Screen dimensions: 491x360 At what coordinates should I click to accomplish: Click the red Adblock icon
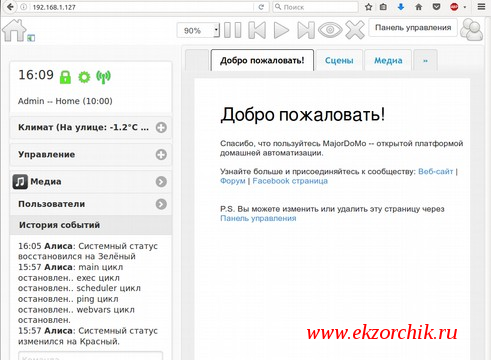[x=454, y=7]
